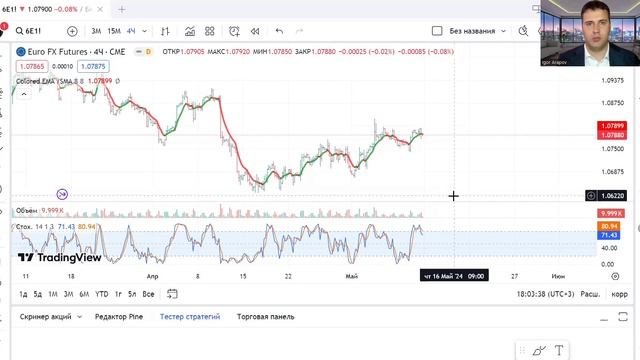This screenshot has height=360, width=640.
Task: Open the chart type bars icon
Action: click(x=165, y=31)
